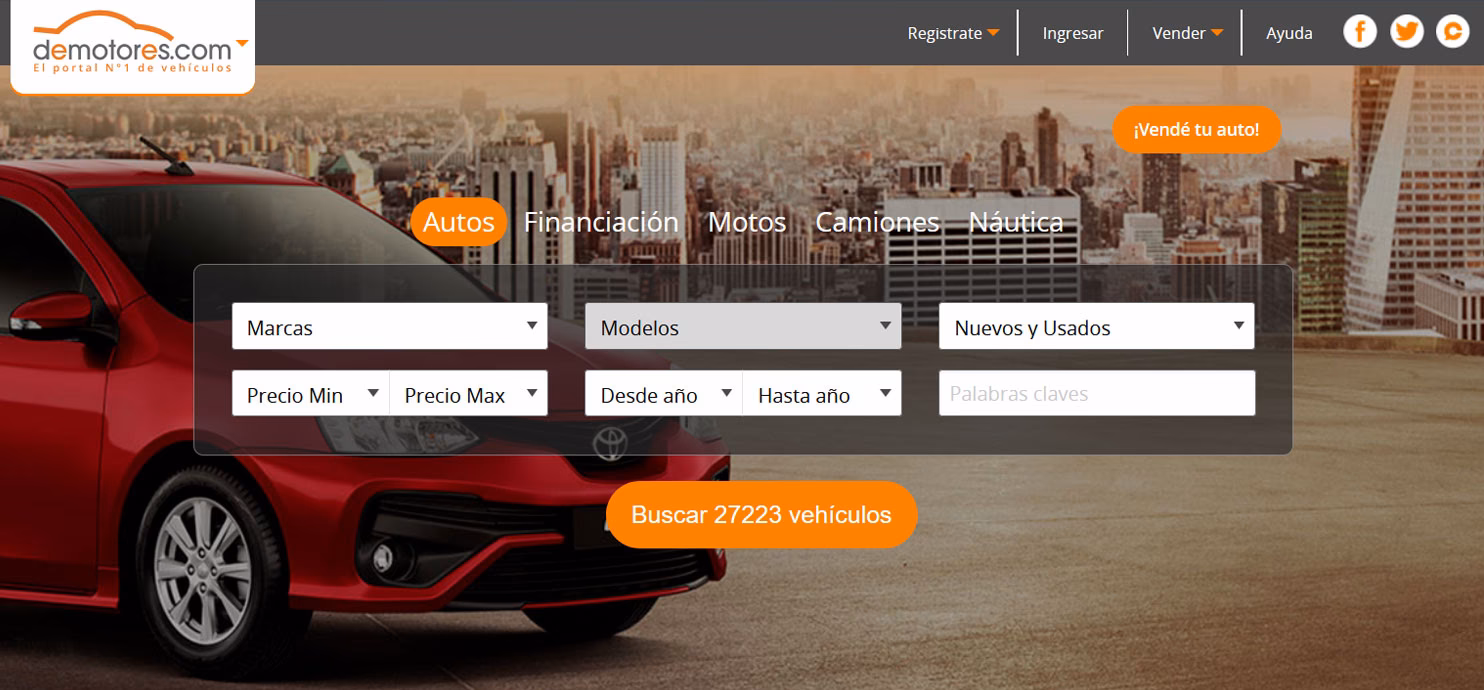Switch to the Motos tab
This screenshot has height=690, width=1484.
(747, 222)
